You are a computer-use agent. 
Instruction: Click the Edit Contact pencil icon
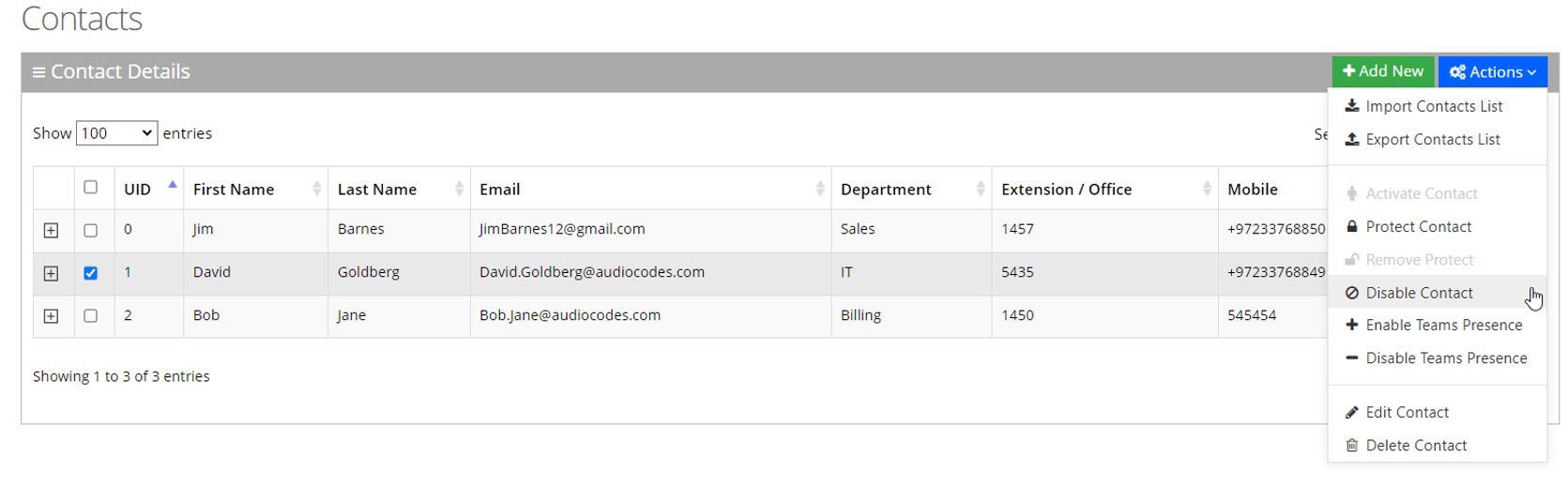tap(1351, 412)
